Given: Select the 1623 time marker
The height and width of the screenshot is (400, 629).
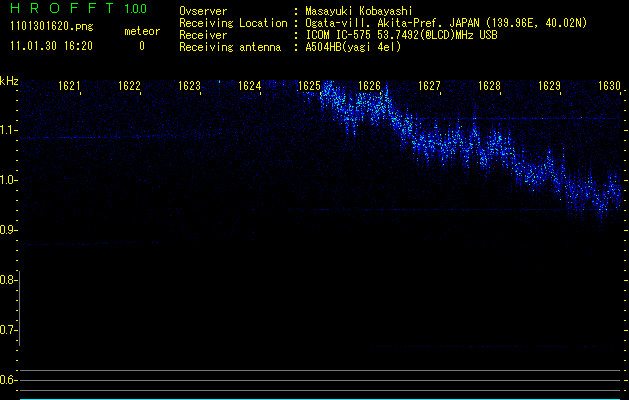Looking at the screenshot, I should coord(189,86).
